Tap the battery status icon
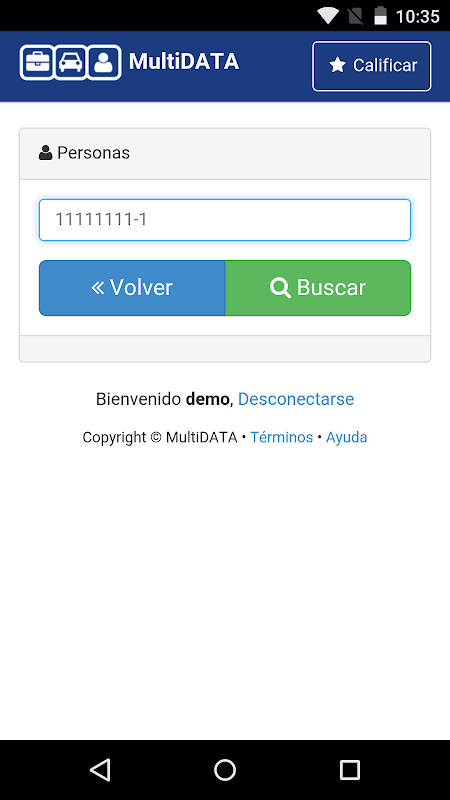This screenshot has height=800, width=450. tap(381, 16)
